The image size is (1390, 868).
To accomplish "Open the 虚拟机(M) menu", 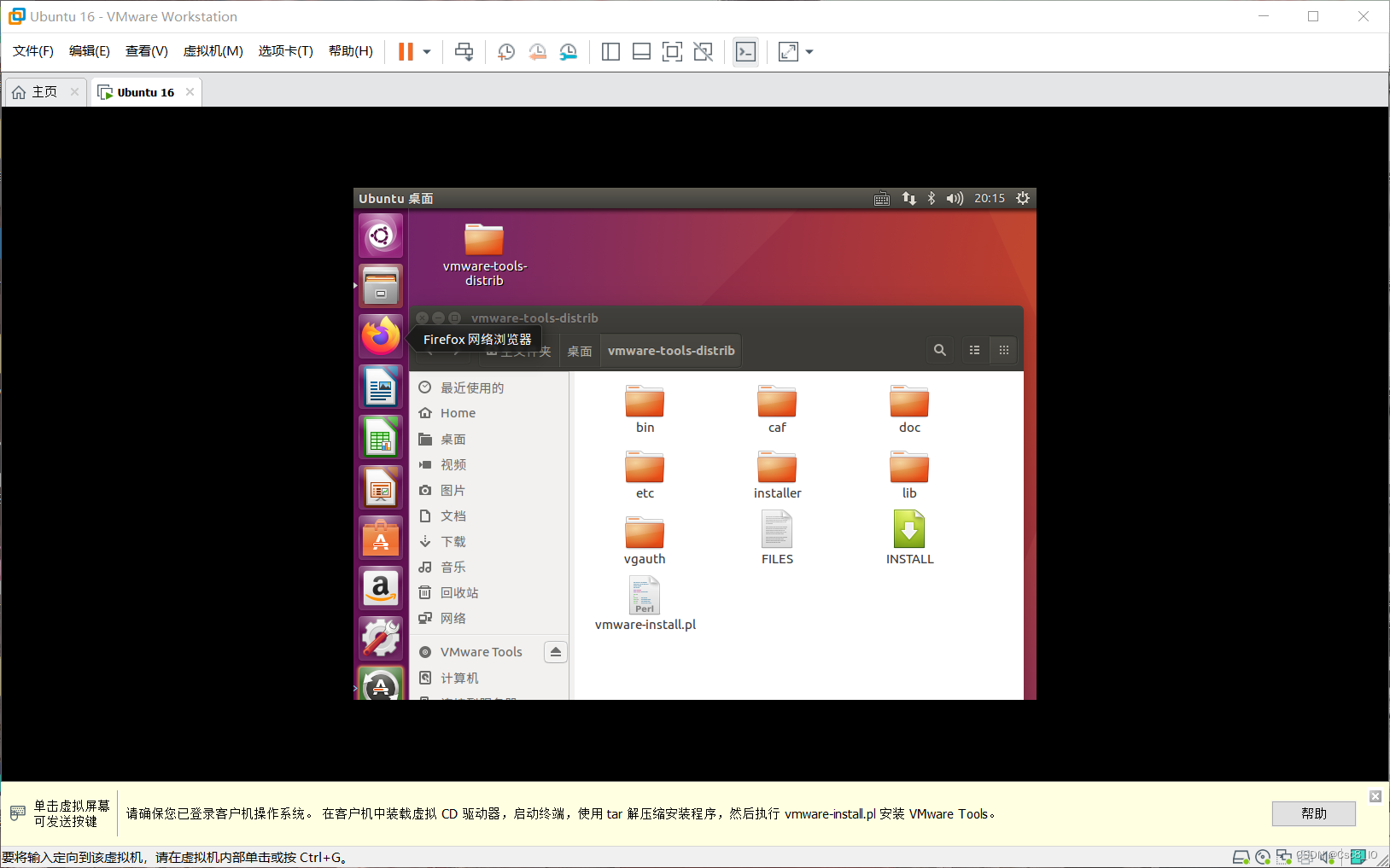I will point(213,51).
